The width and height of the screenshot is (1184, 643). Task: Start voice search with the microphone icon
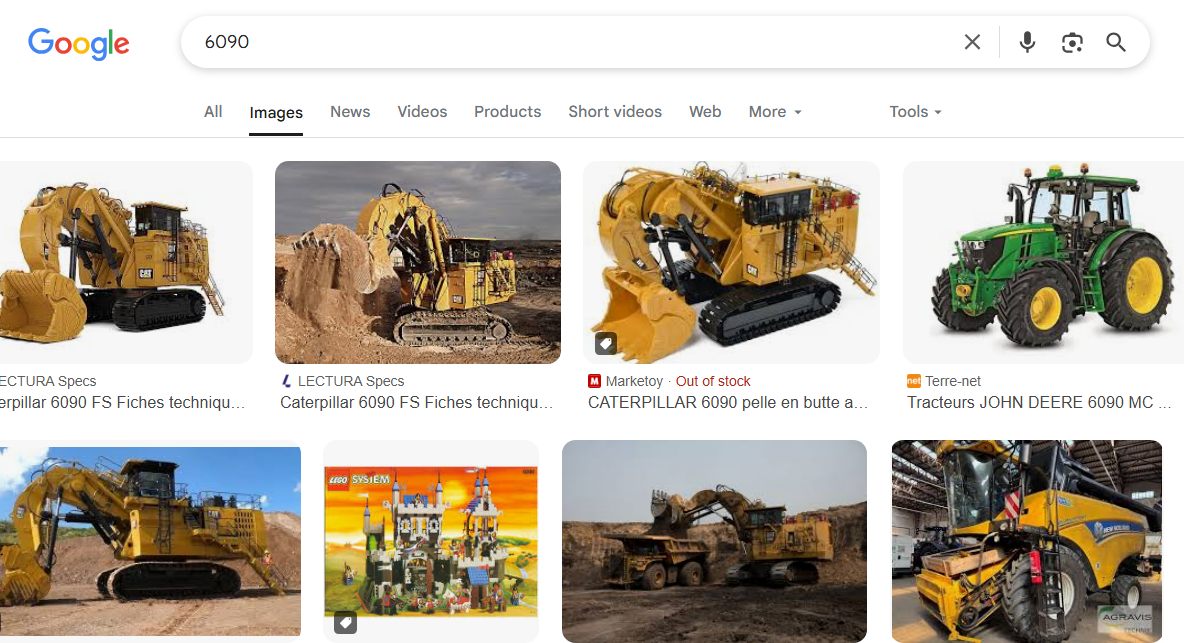point(1026,42)
